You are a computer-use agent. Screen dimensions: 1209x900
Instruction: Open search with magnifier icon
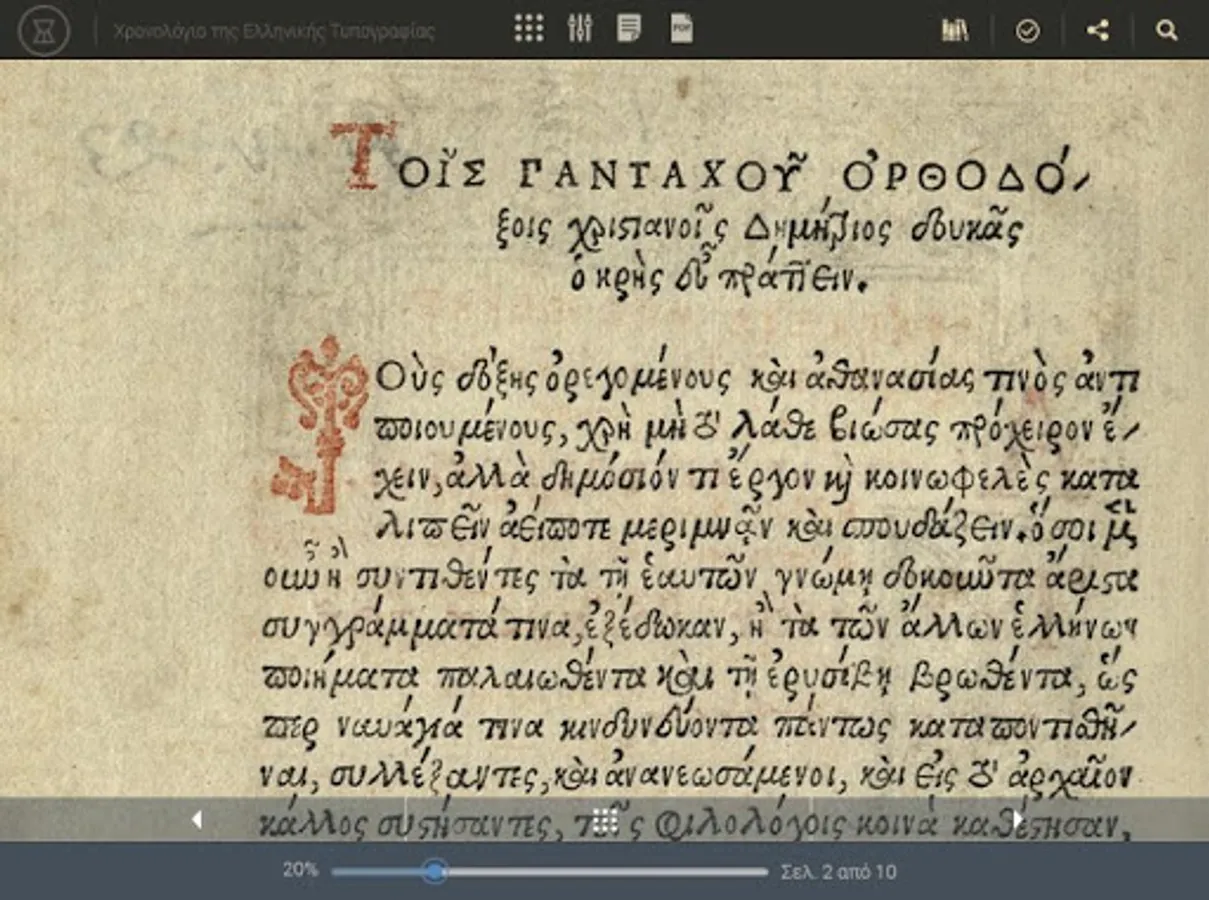[1167, 30]
